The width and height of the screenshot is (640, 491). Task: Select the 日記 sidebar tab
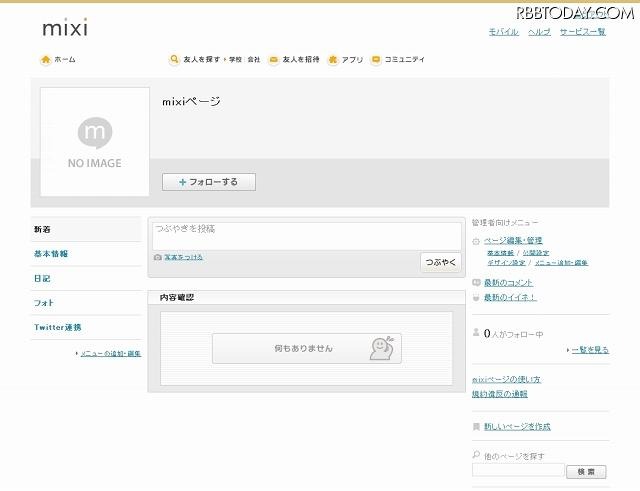coord(86,279)
